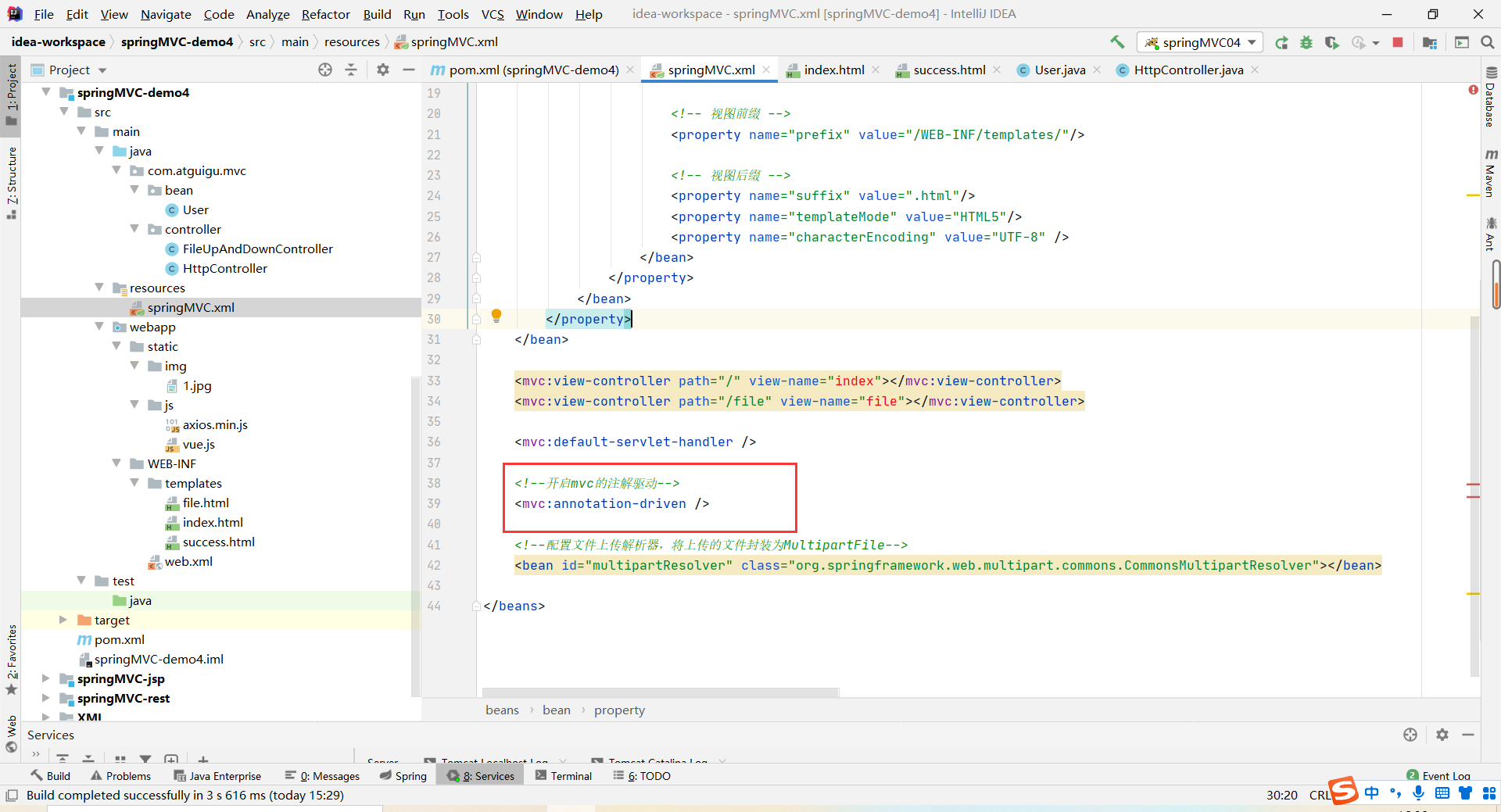Expand the springMVC-jsp module
Viewport: 1501px width, 812px height.
click(46, 678)
